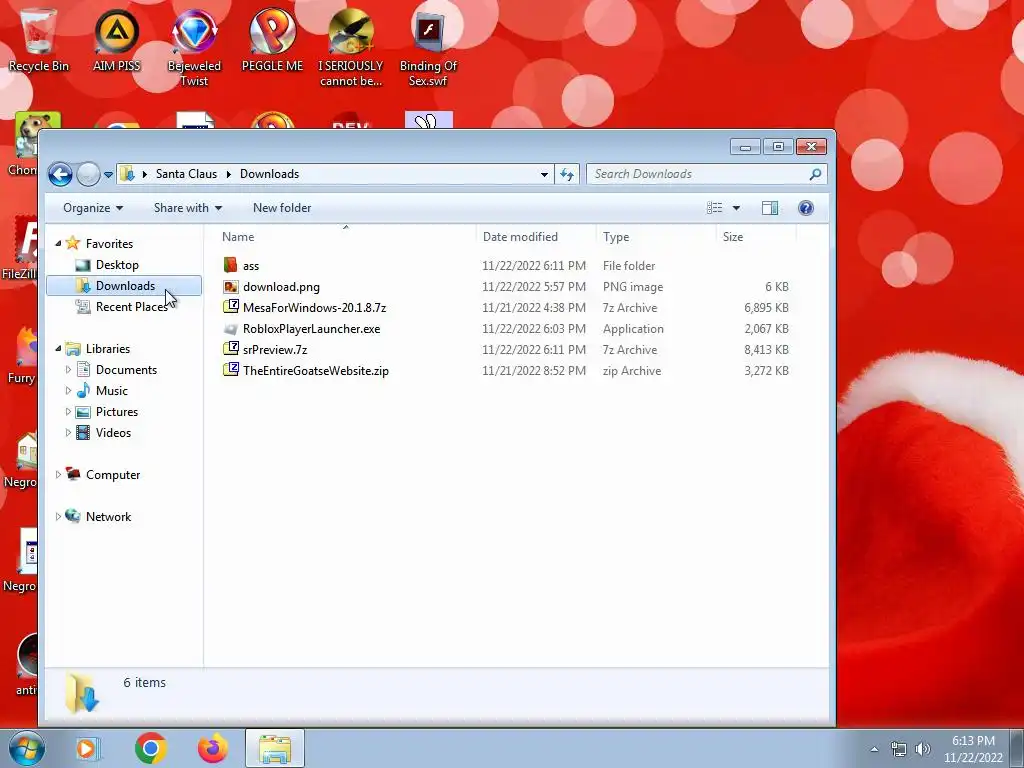Click the New folder button
The image size is (1024, 768).
pyautogui.click(x=282, y=208)
